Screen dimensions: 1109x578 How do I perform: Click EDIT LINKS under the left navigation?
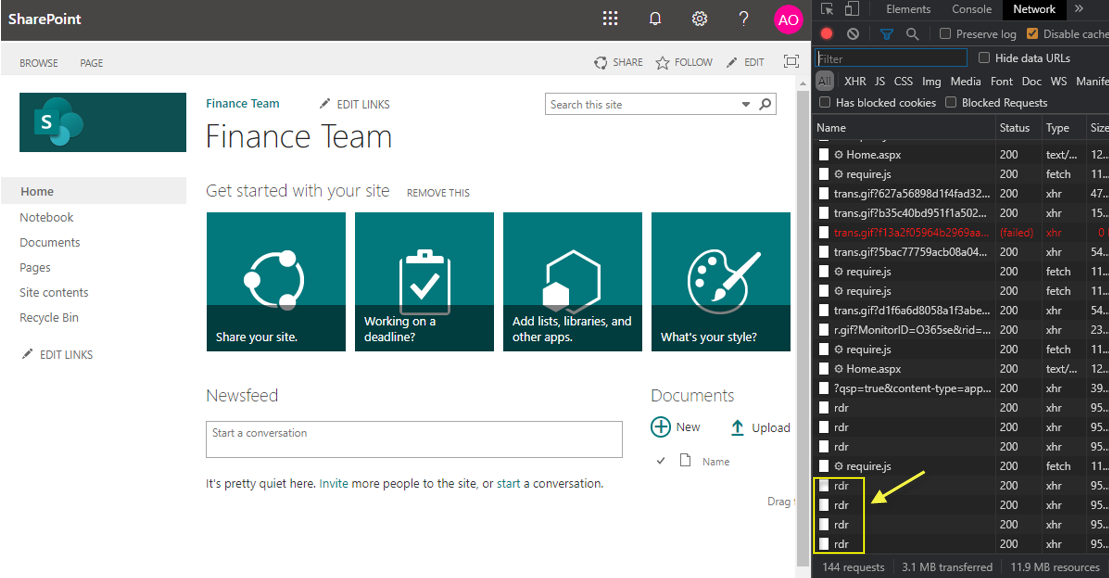click(x=57, y=354)
